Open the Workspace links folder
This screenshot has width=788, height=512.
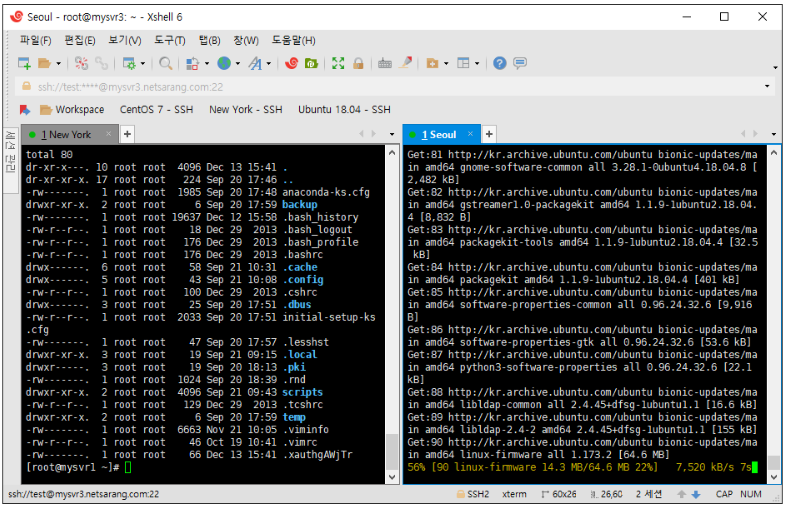[x=72, y=110]
